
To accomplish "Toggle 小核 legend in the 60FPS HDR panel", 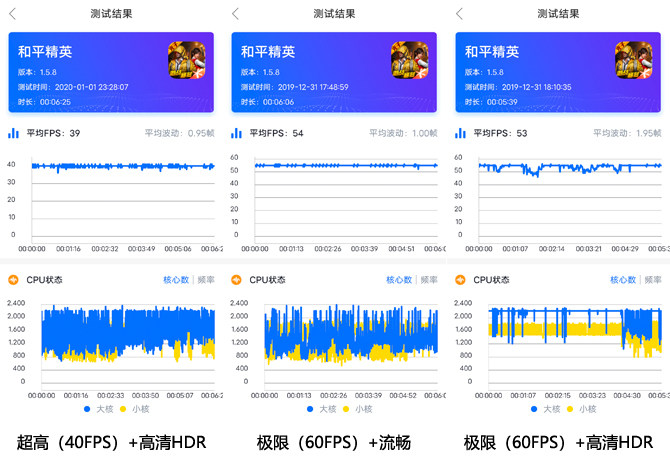I will point(582,409).
